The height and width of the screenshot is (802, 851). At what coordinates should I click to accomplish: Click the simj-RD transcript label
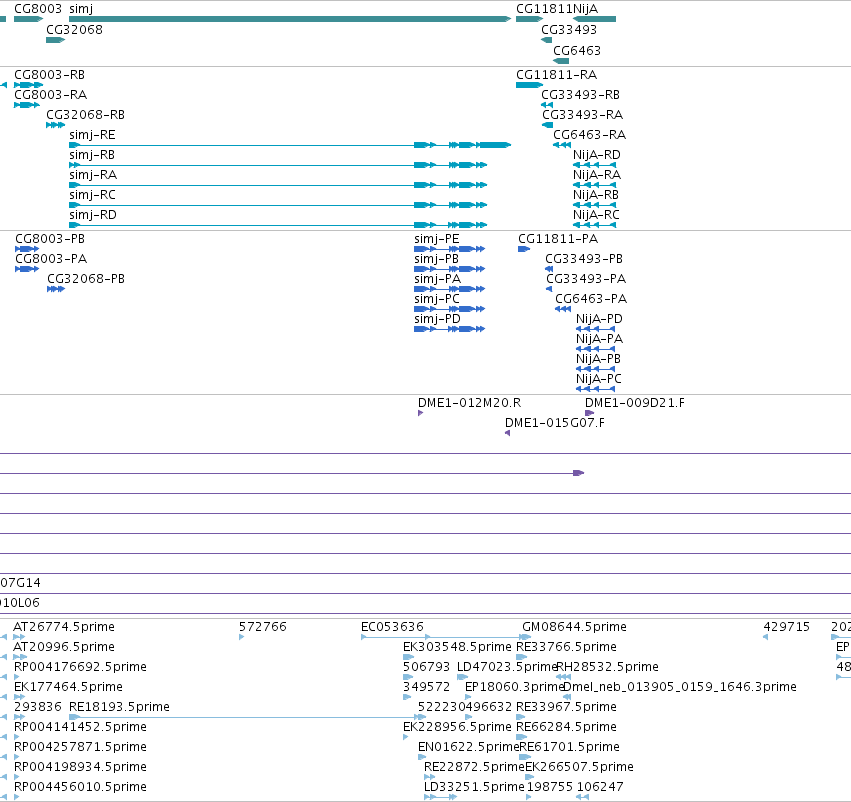(x=93, y=215)
